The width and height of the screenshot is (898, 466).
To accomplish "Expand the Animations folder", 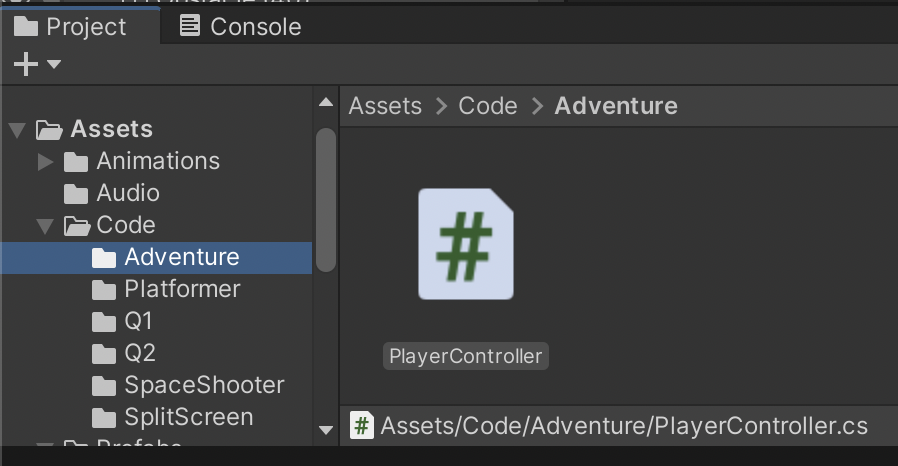I will (x=45, y=162).
